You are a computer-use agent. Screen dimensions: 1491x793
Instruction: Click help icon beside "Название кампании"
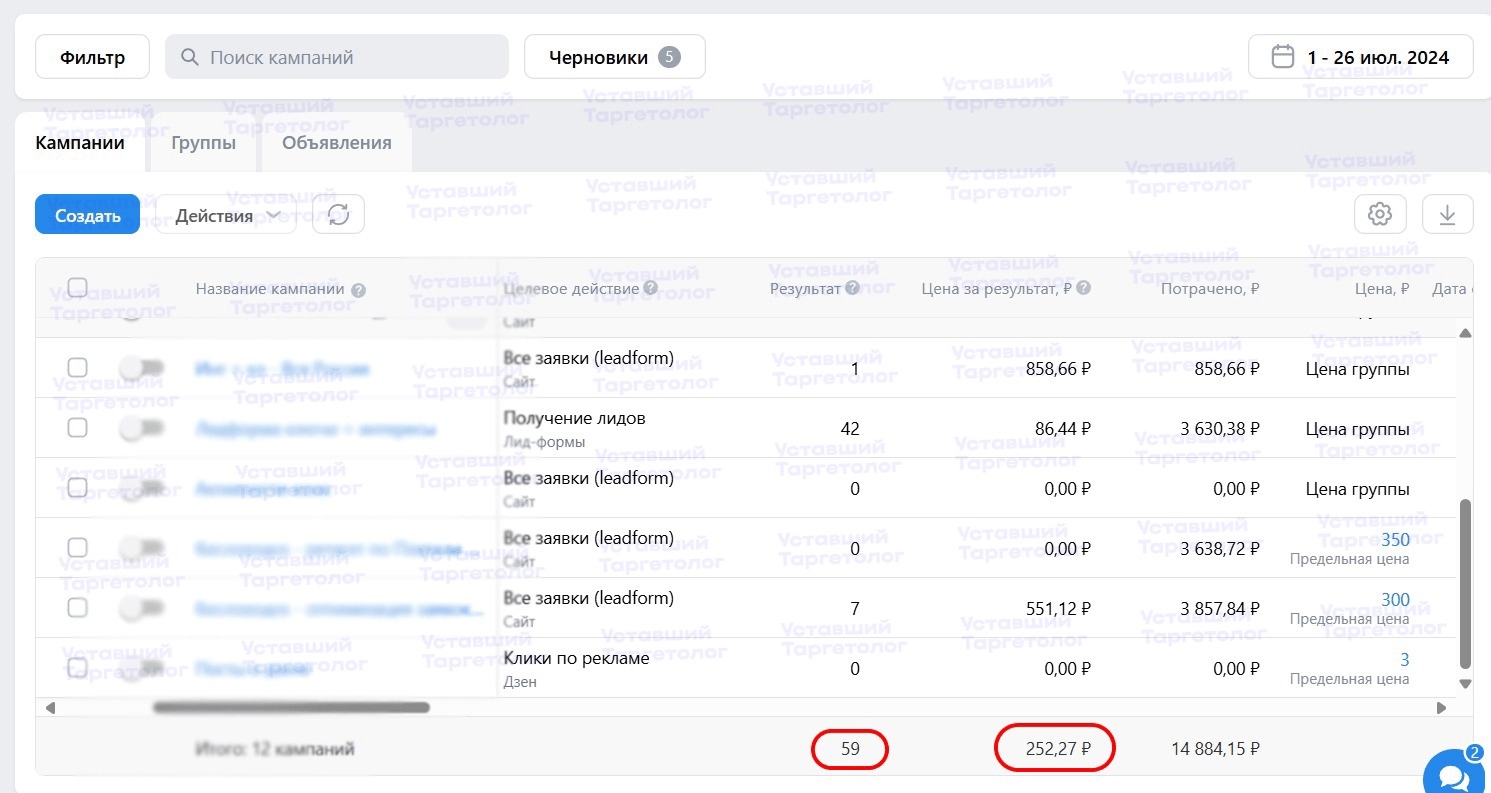pyautogui.click(x=359, y=290)
